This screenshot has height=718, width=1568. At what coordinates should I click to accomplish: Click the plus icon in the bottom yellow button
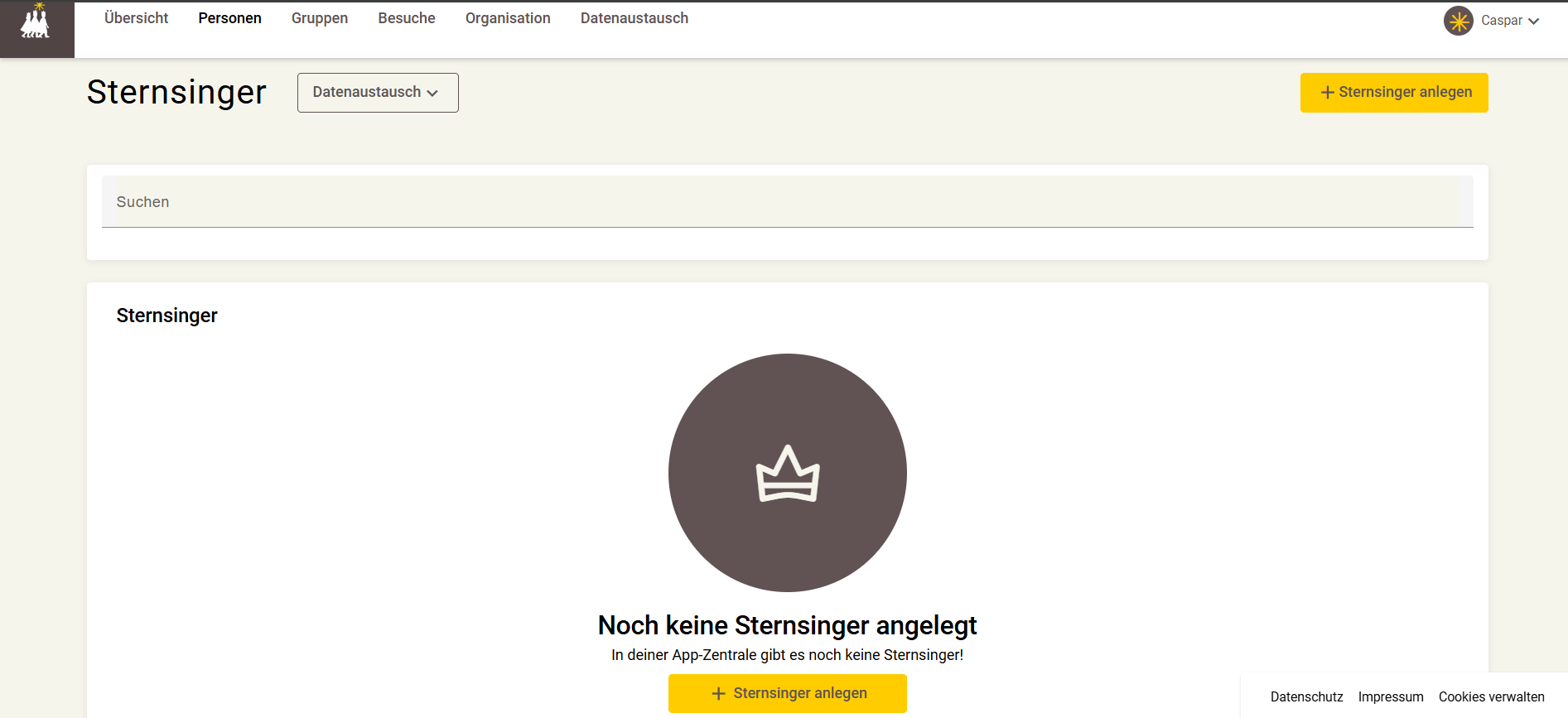click(x=718, y=694)
